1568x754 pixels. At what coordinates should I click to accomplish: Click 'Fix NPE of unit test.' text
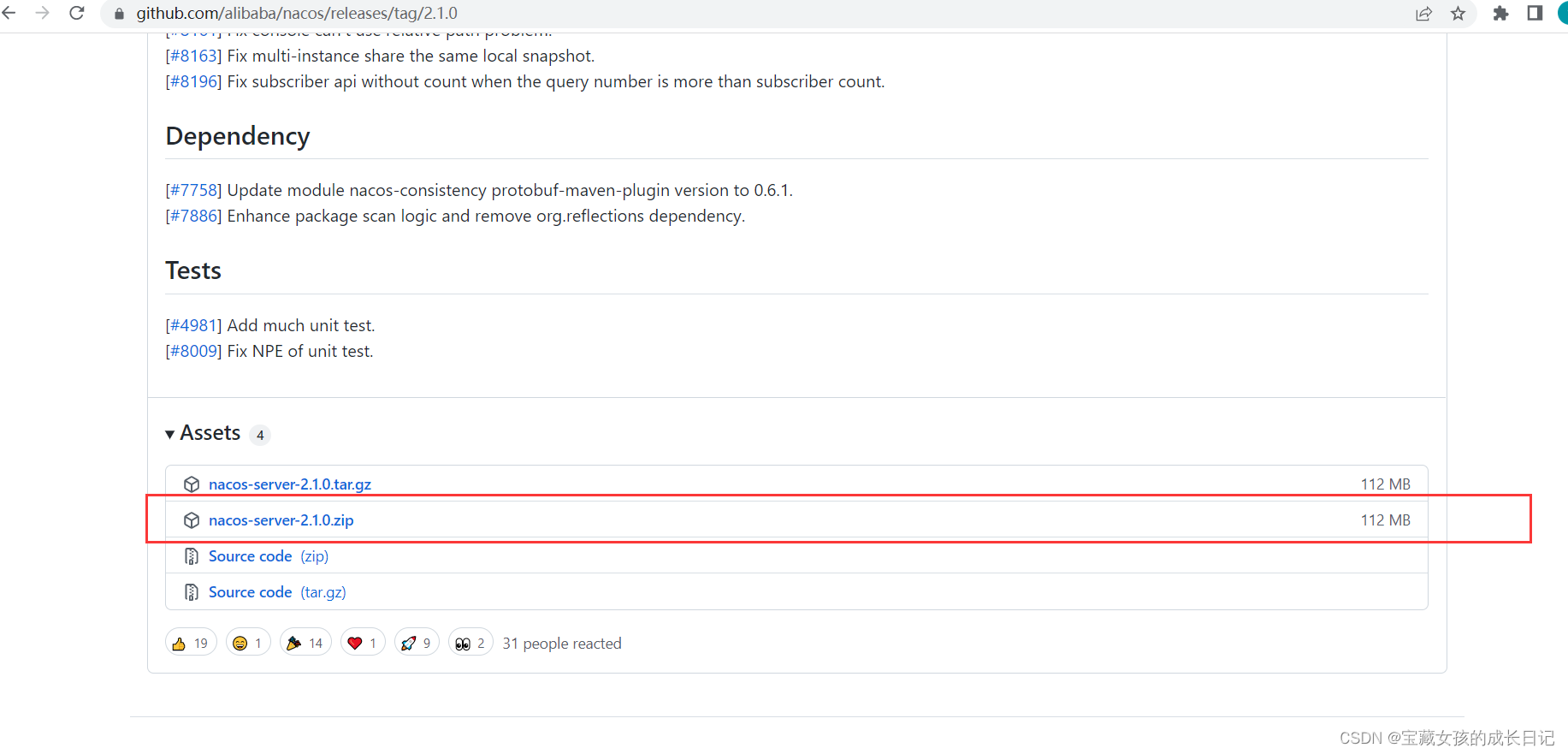point(300,351)
